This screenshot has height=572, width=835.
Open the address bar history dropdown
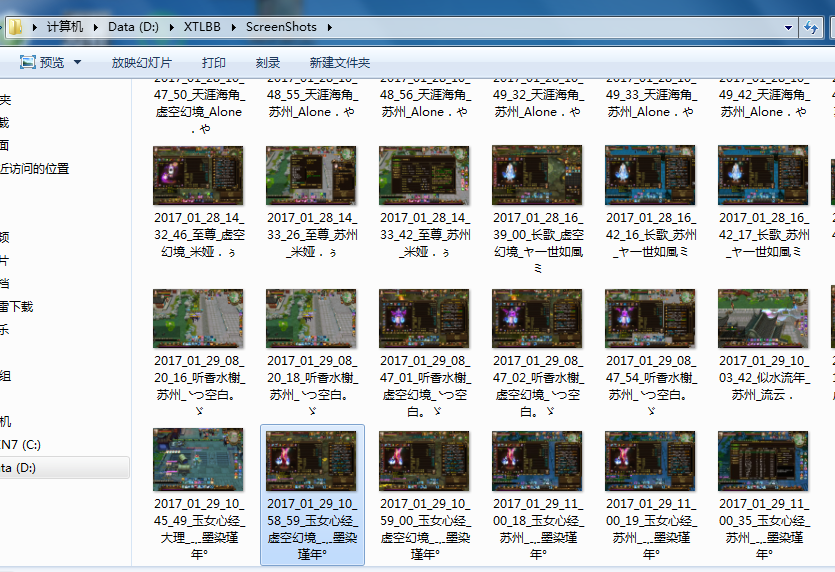click(788, 27)
